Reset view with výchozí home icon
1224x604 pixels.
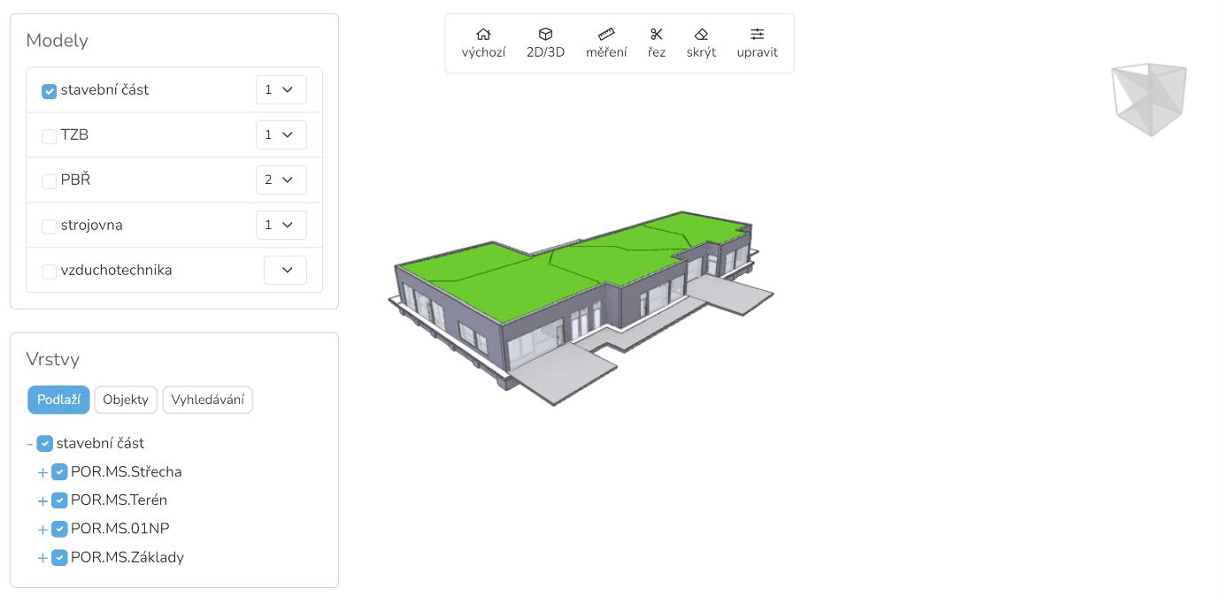(483, 43)
